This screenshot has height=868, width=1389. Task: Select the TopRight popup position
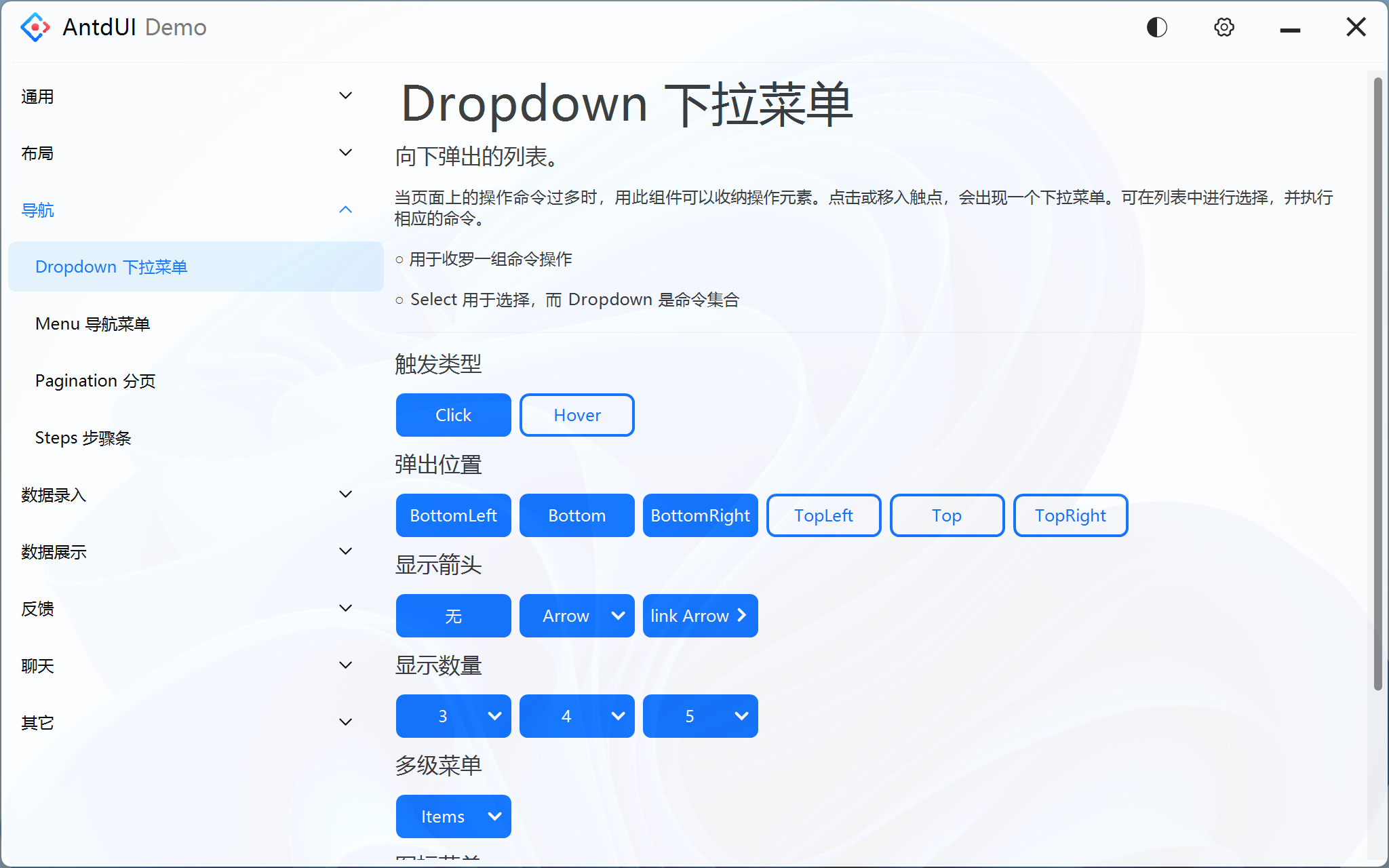1070,515
